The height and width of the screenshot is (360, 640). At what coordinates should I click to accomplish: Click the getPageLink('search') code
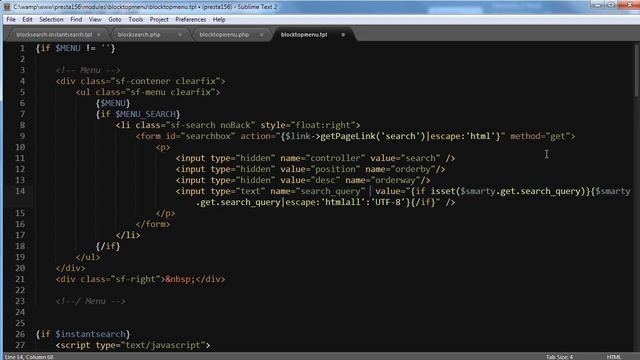373,136
